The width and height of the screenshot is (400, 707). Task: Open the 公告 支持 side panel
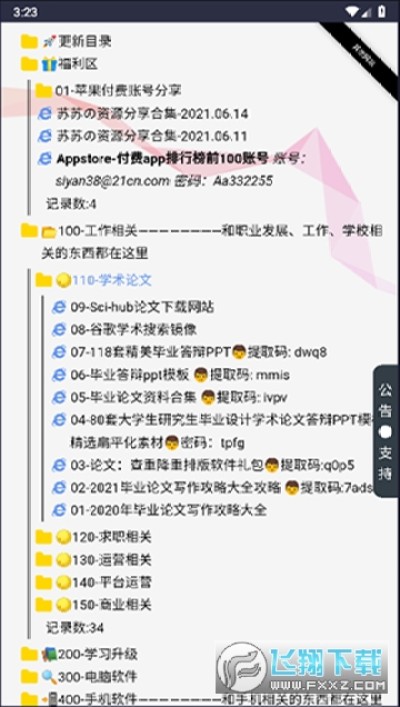click(386, 432)
